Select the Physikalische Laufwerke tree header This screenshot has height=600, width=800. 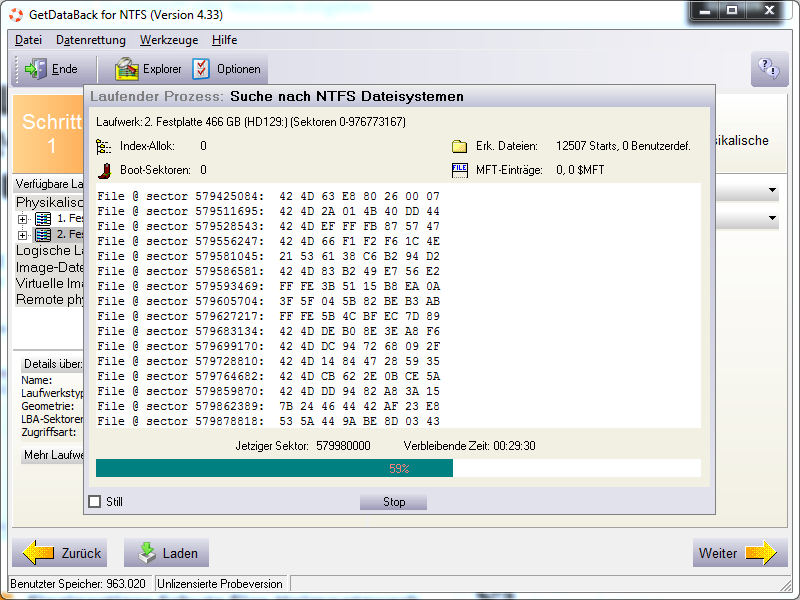49,203
